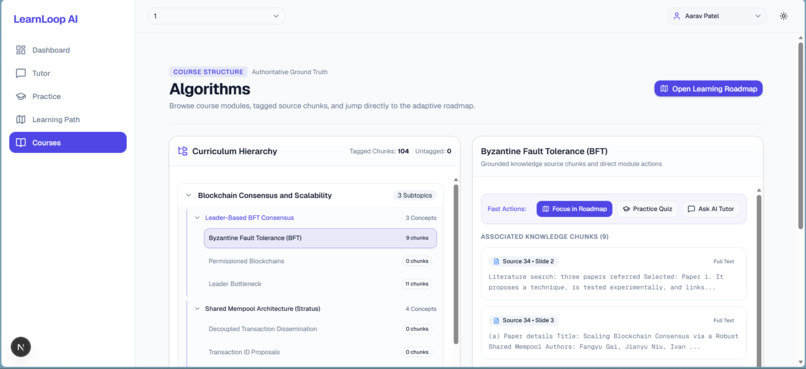Open the Tutor section in sidebar
Image resolution: width=806 pixels, height=369 pixels.
pos(68,73)
